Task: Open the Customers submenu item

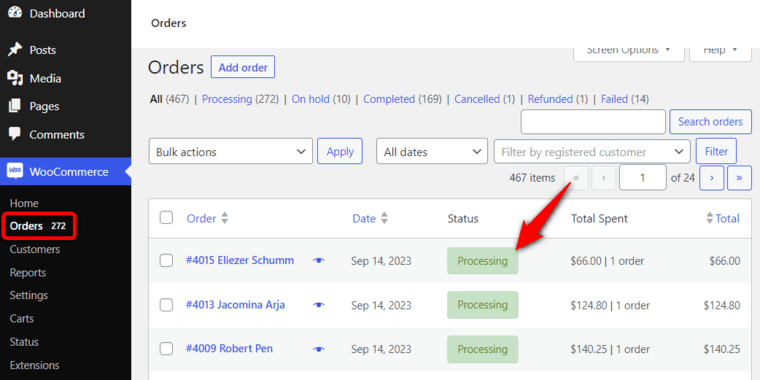Action: click(x=35, y=249)
